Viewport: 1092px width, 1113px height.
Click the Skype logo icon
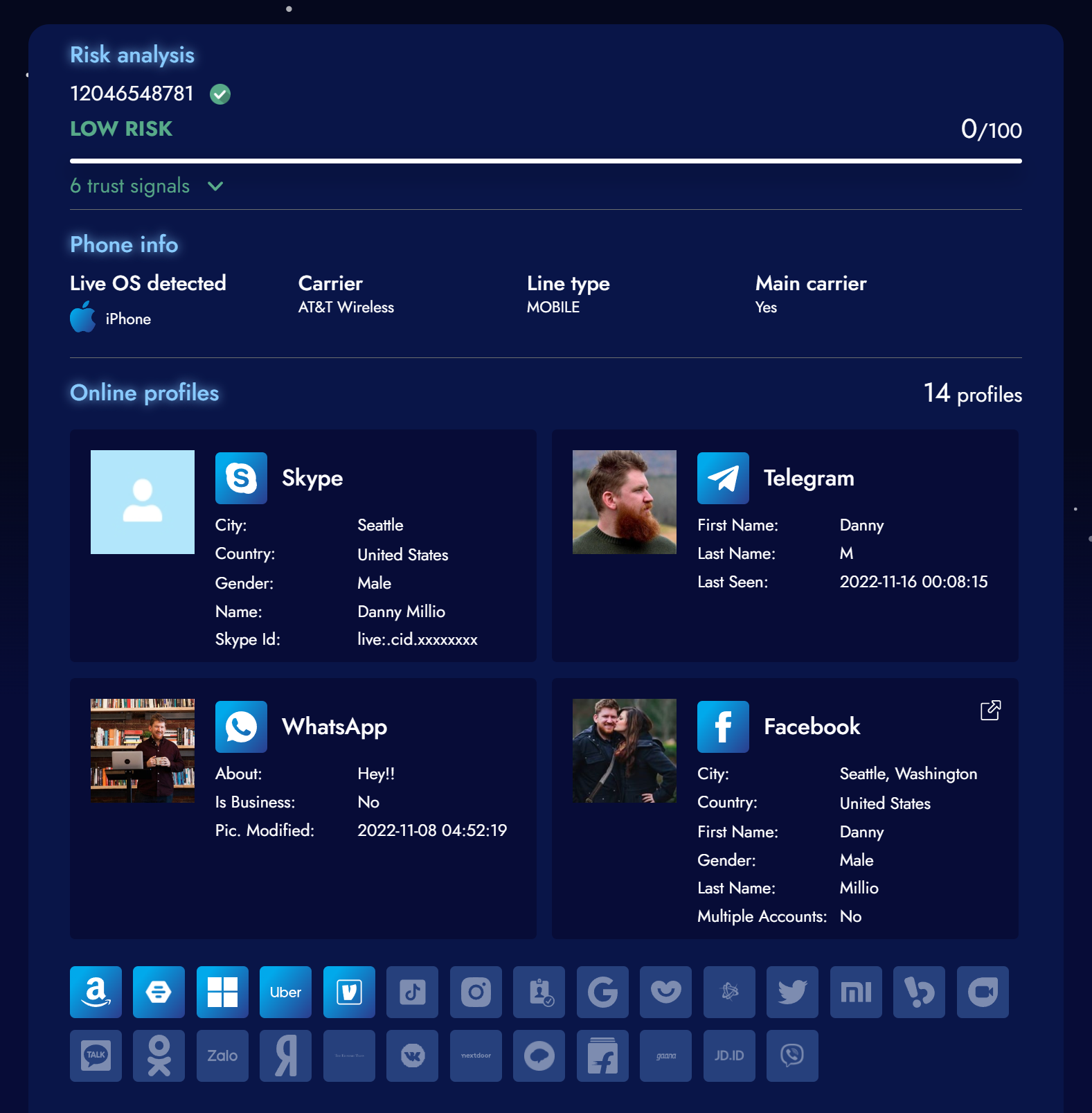241,478
